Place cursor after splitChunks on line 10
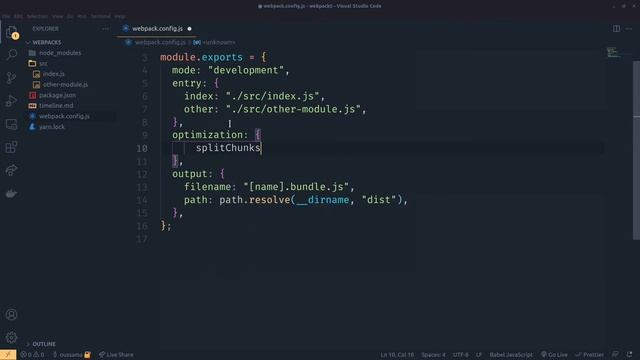The image size is (640, 360). [261, 148]
